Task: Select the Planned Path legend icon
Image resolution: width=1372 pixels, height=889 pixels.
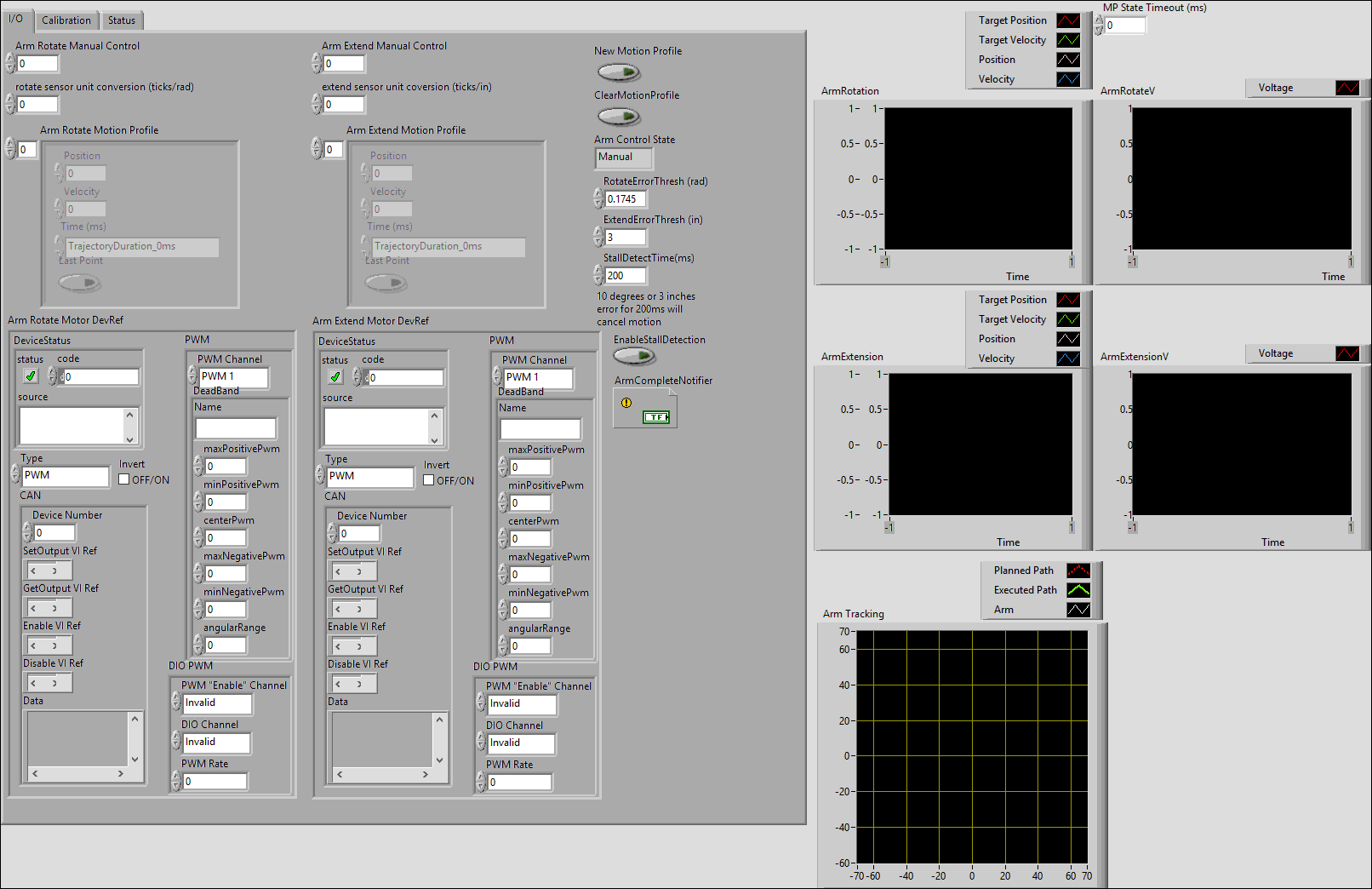Action: pyautogui.click(x=1078, y=570)
